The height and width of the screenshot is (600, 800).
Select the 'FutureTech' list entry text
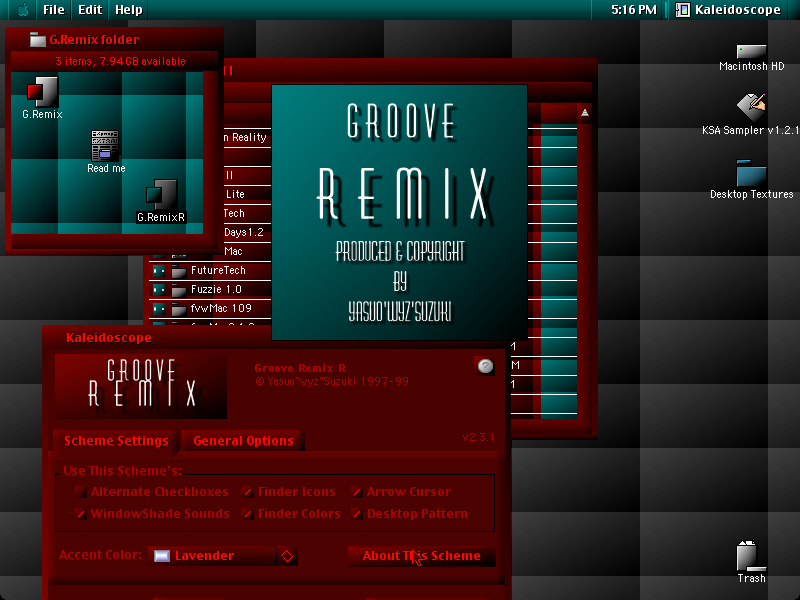[x=218, y=270]
